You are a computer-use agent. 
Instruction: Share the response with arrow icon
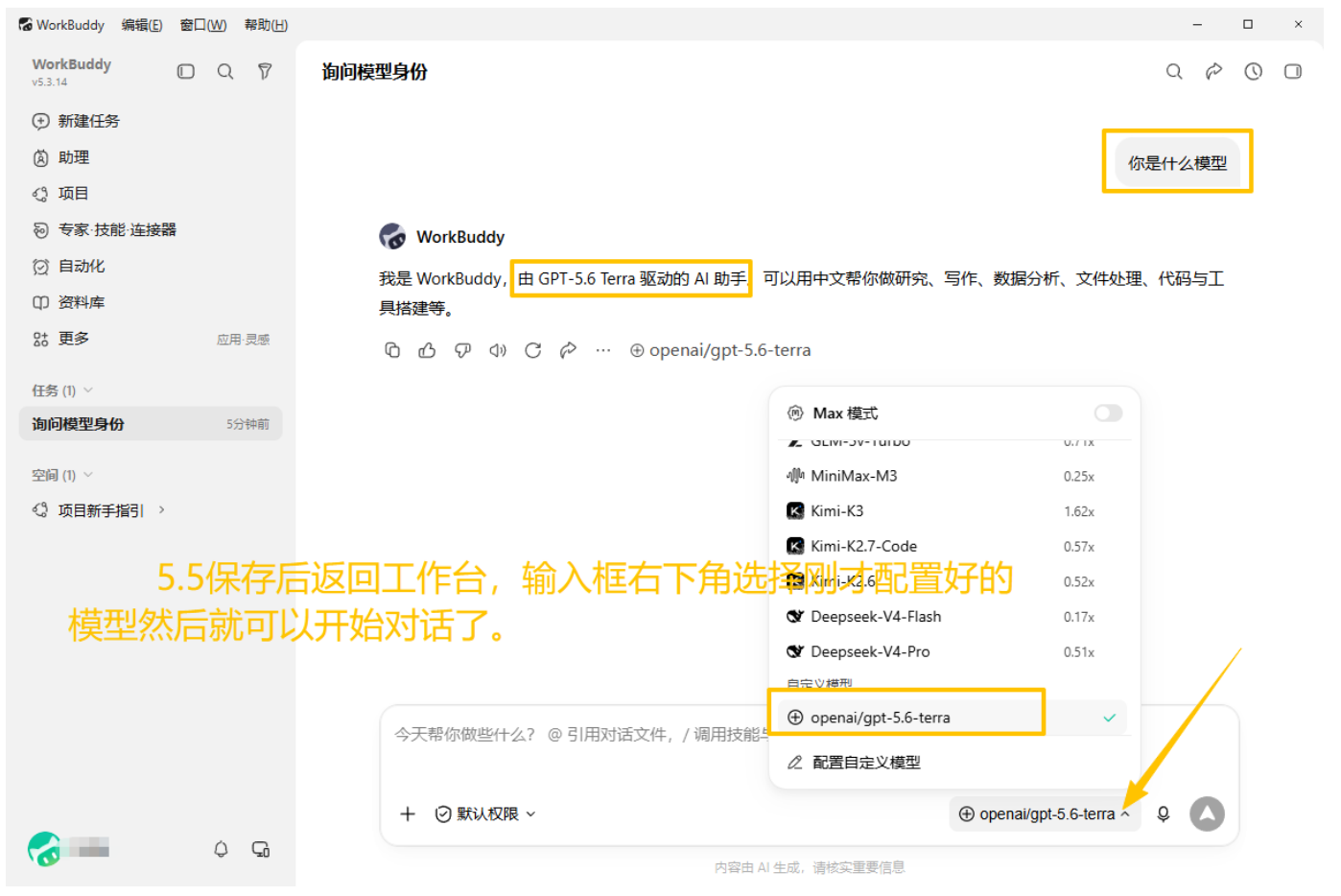point(568,350)
